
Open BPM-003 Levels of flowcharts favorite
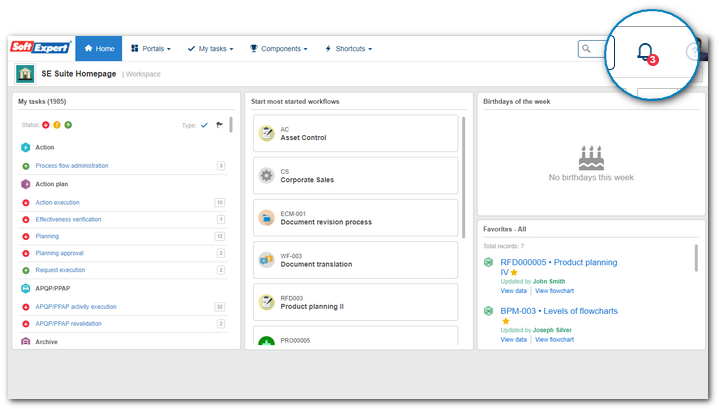pos(559,311)
